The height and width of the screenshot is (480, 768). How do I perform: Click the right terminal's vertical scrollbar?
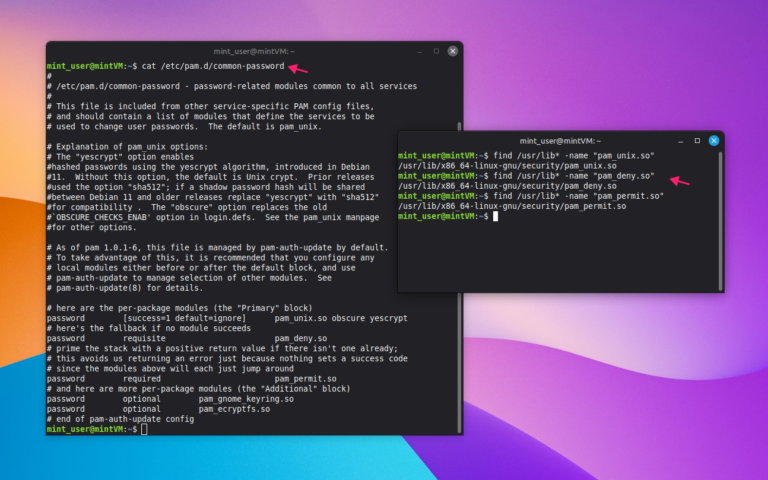pyautogui.click(x=720, y=220)
